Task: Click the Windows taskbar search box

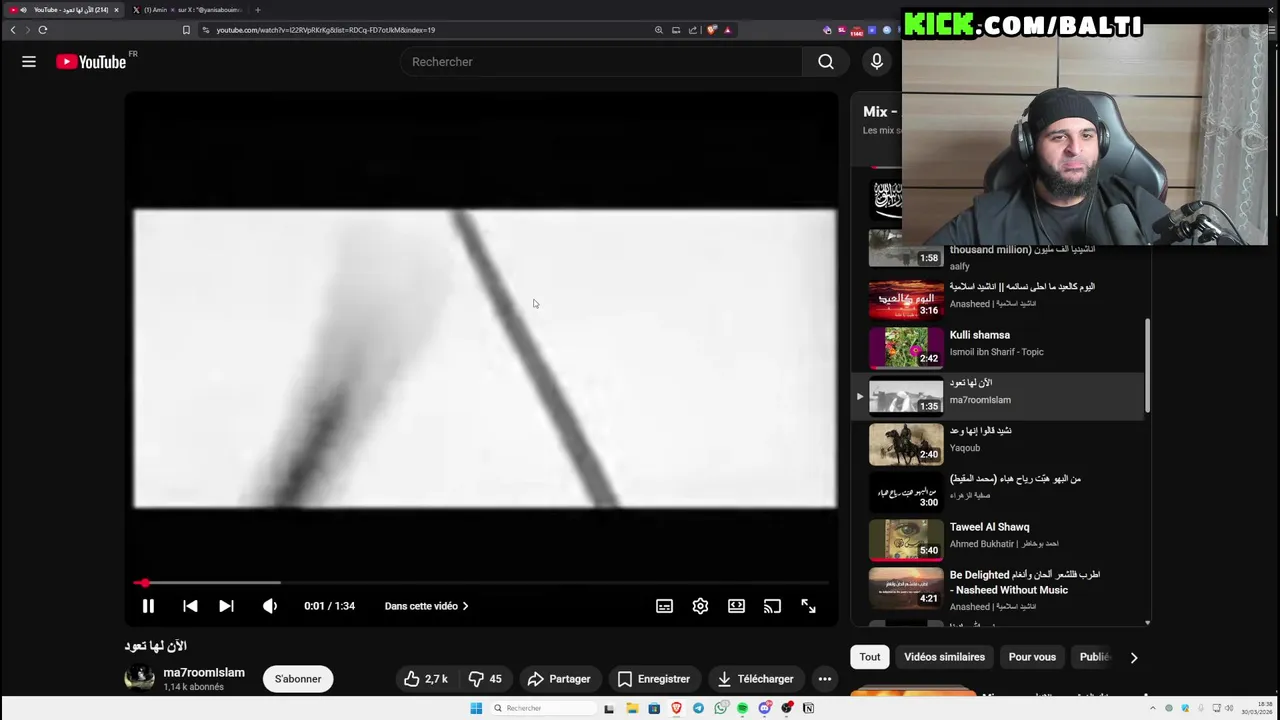Action: click(542, 708)
